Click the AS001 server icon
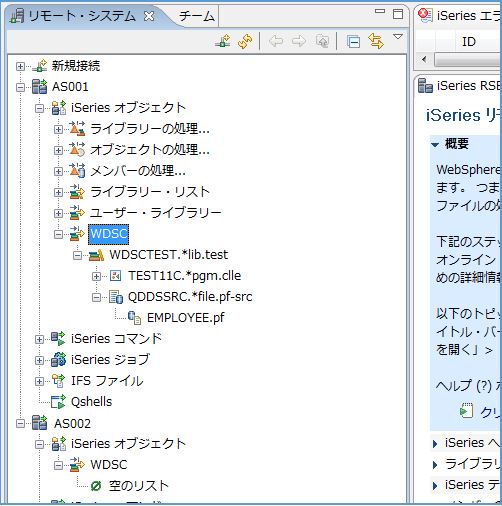502x506 pixels. click(40, 87)
